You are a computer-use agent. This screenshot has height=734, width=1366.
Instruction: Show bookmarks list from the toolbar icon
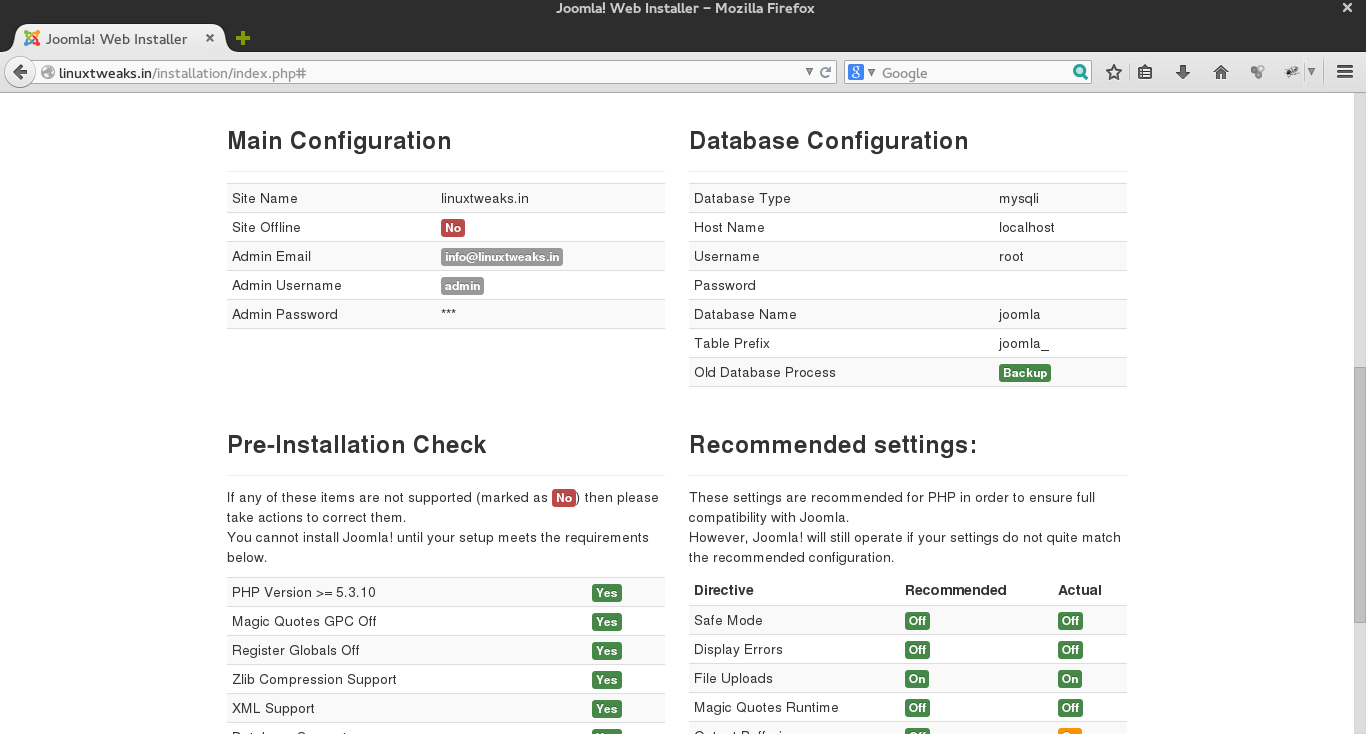pos(1145,72)
